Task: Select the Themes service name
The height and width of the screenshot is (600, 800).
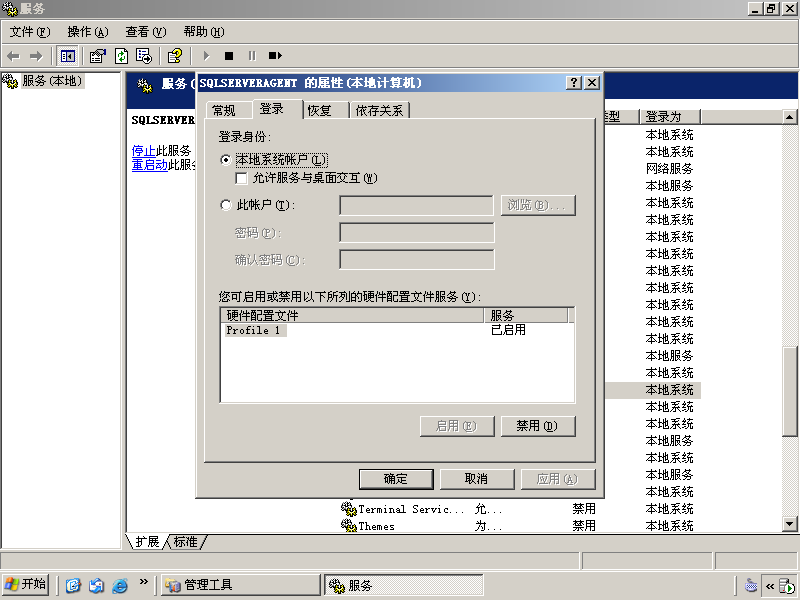Action: coord(377,526)
